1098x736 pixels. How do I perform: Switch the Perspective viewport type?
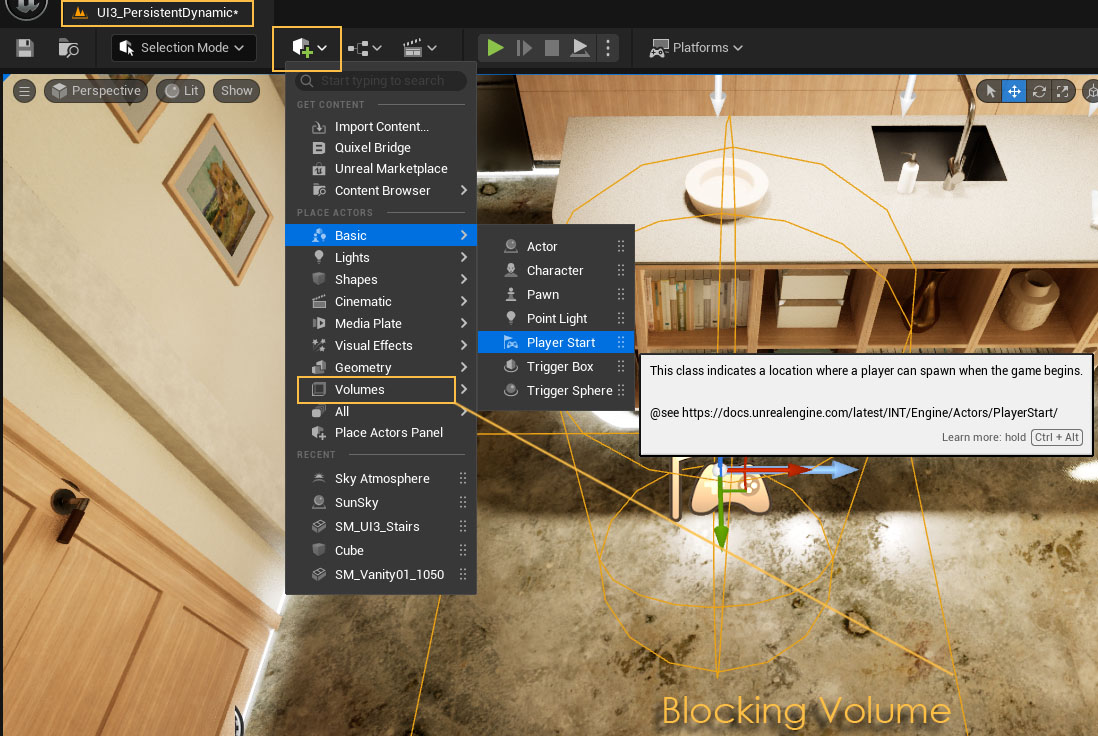click(96, 91)
